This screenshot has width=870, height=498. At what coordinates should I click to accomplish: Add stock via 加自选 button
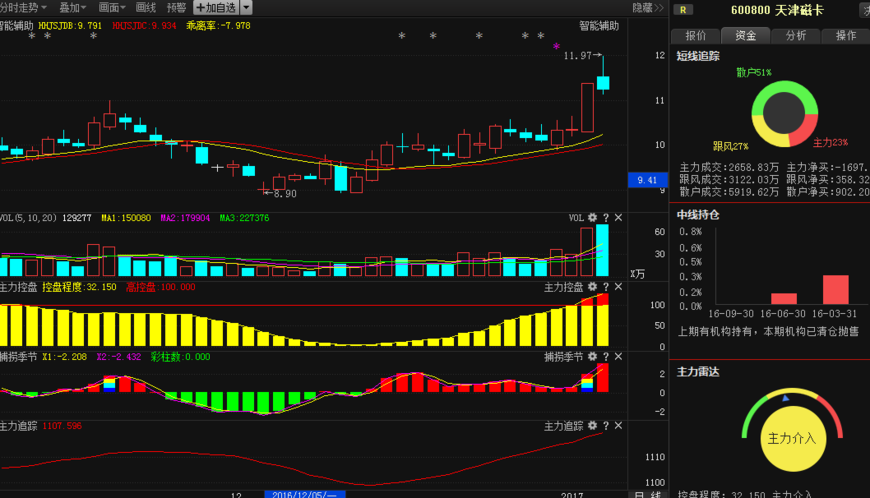216,8
